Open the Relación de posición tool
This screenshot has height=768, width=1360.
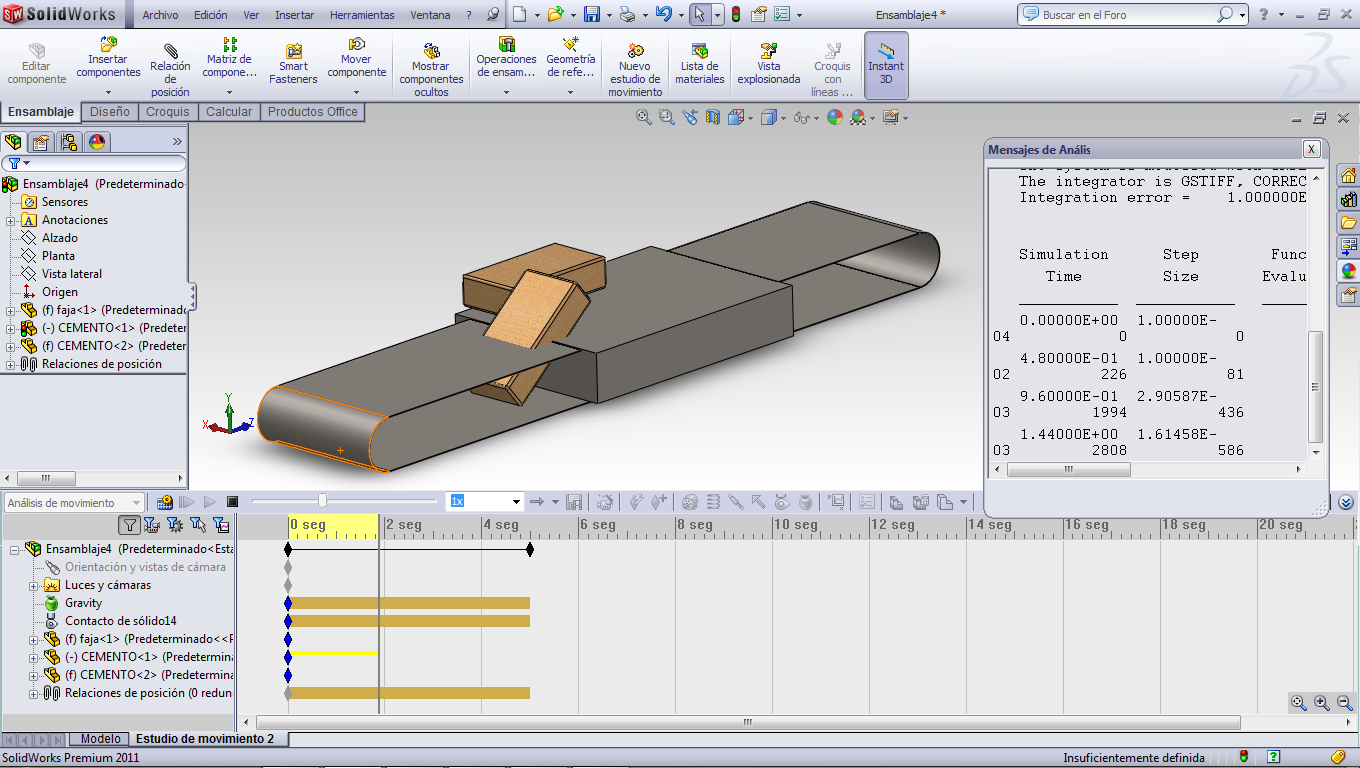[170, 71]
